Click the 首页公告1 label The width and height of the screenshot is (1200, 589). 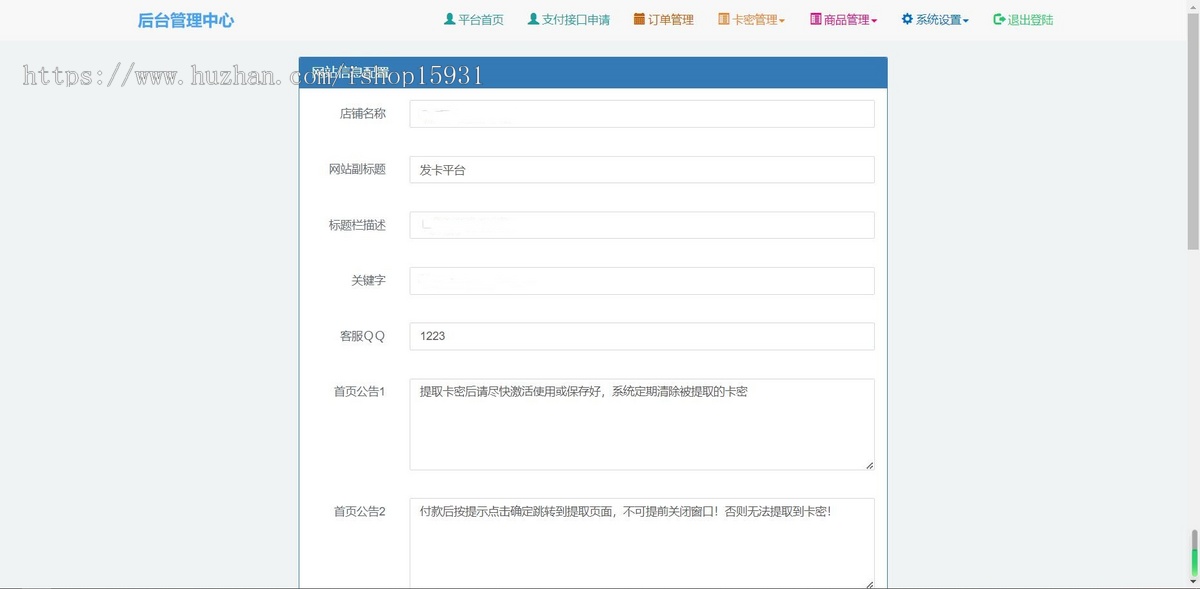359,392
